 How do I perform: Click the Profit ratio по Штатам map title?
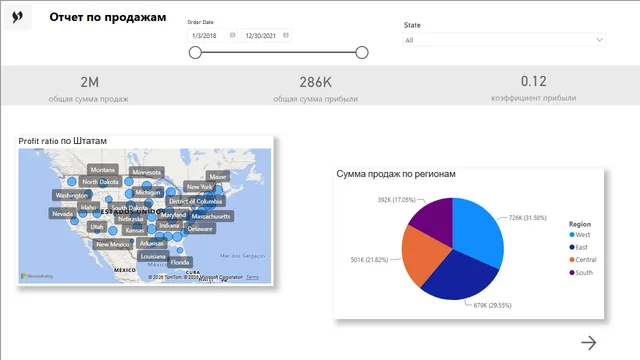(62, 141)
